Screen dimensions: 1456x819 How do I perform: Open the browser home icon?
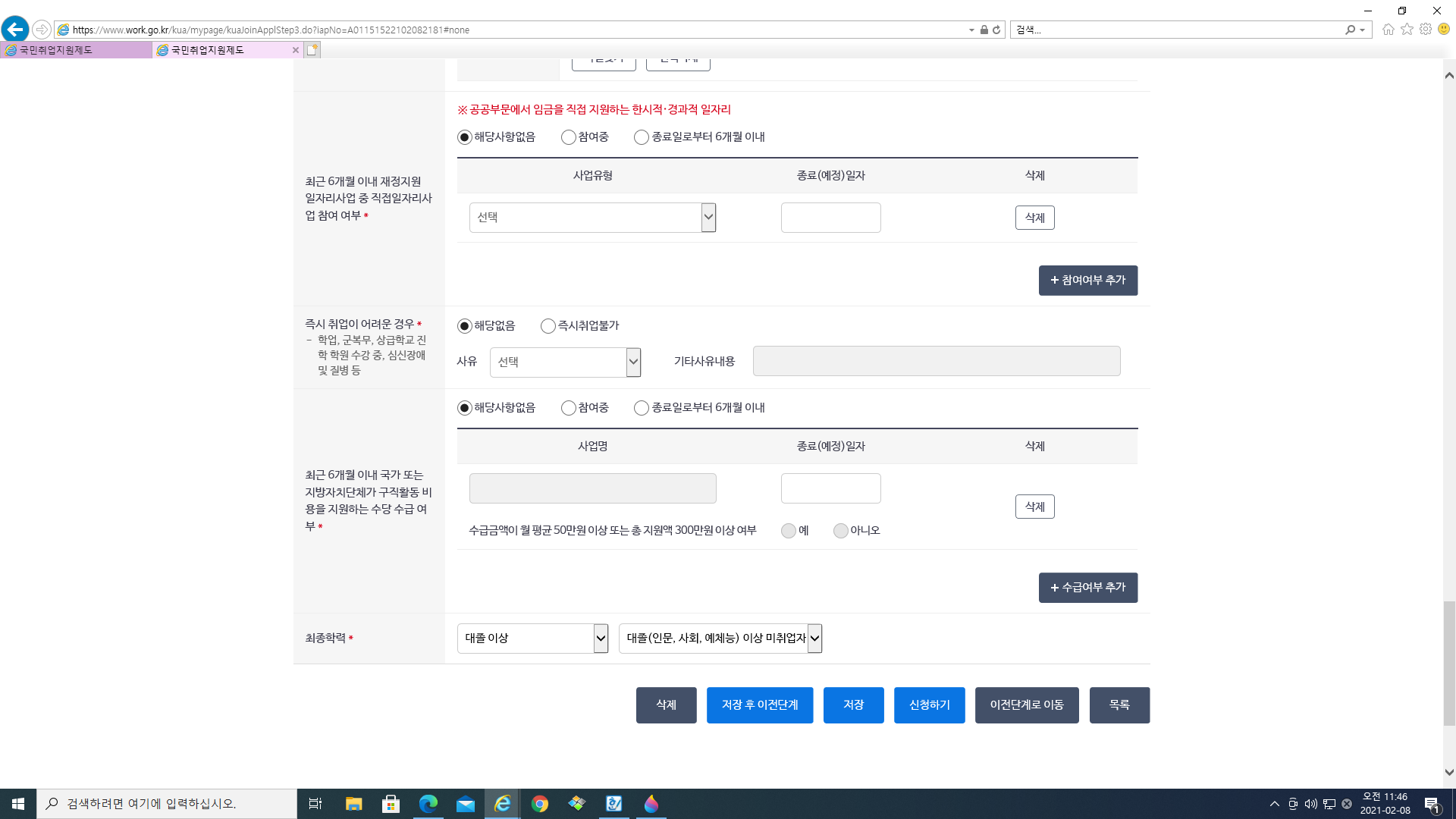pos(1388,30)
